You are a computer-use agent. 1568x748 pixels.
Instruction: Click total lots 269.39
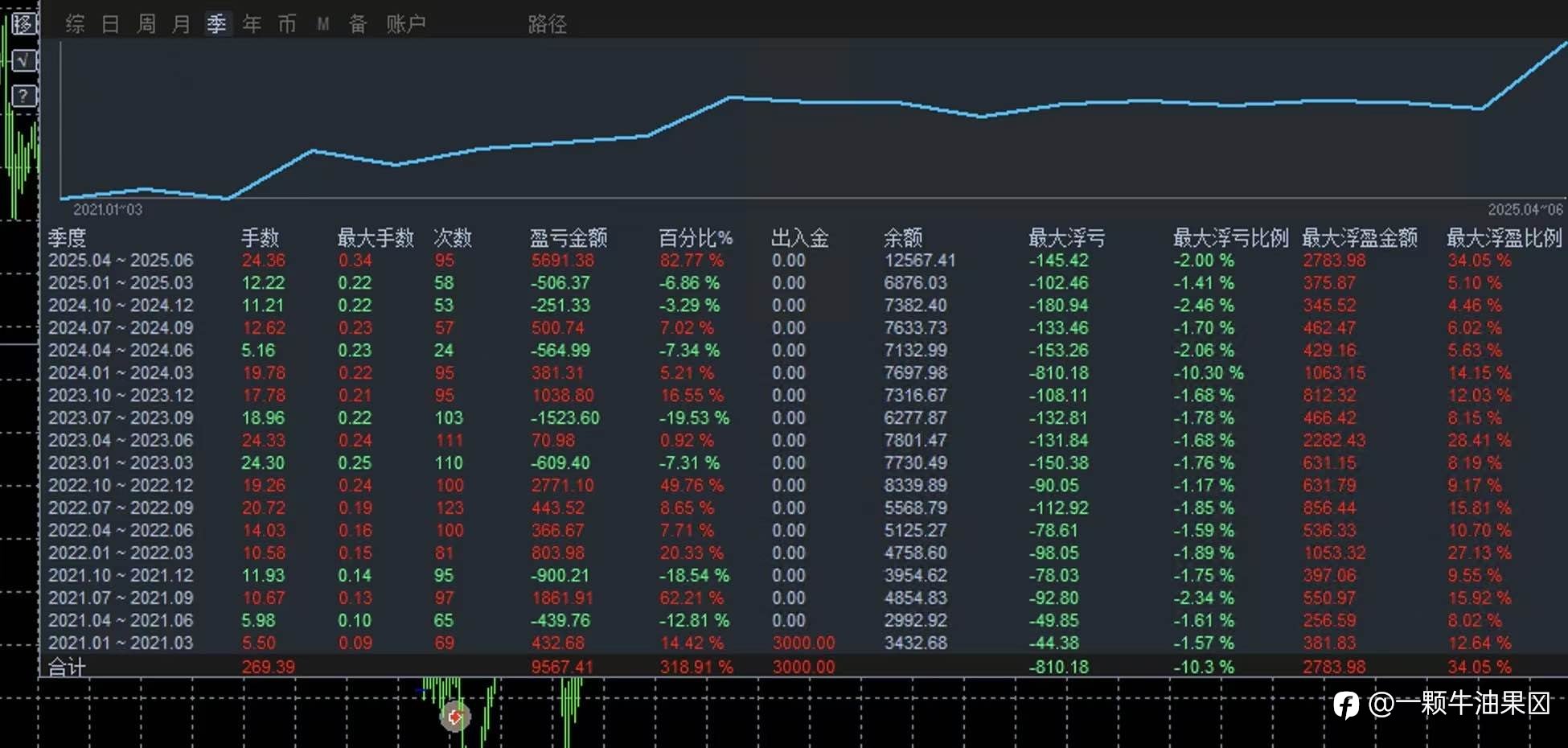pyautogui.click(x=269, y=667)
